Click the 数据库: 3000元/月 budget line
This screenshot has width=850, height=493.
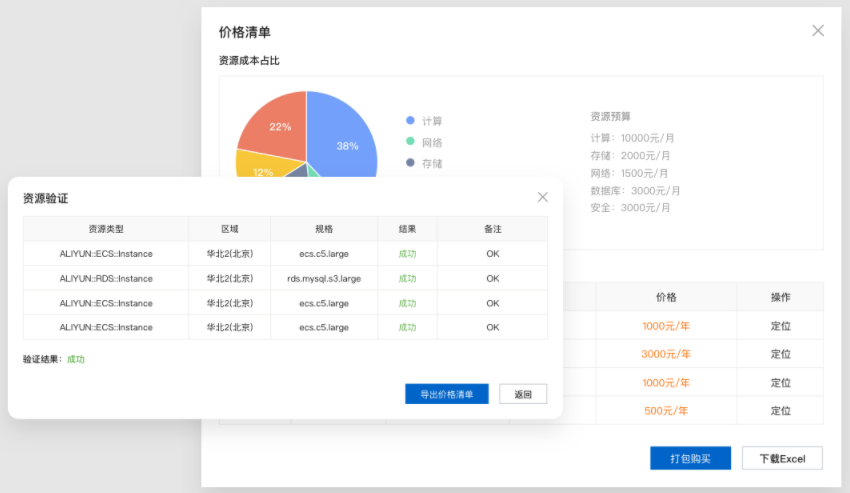tap(635, 190)
